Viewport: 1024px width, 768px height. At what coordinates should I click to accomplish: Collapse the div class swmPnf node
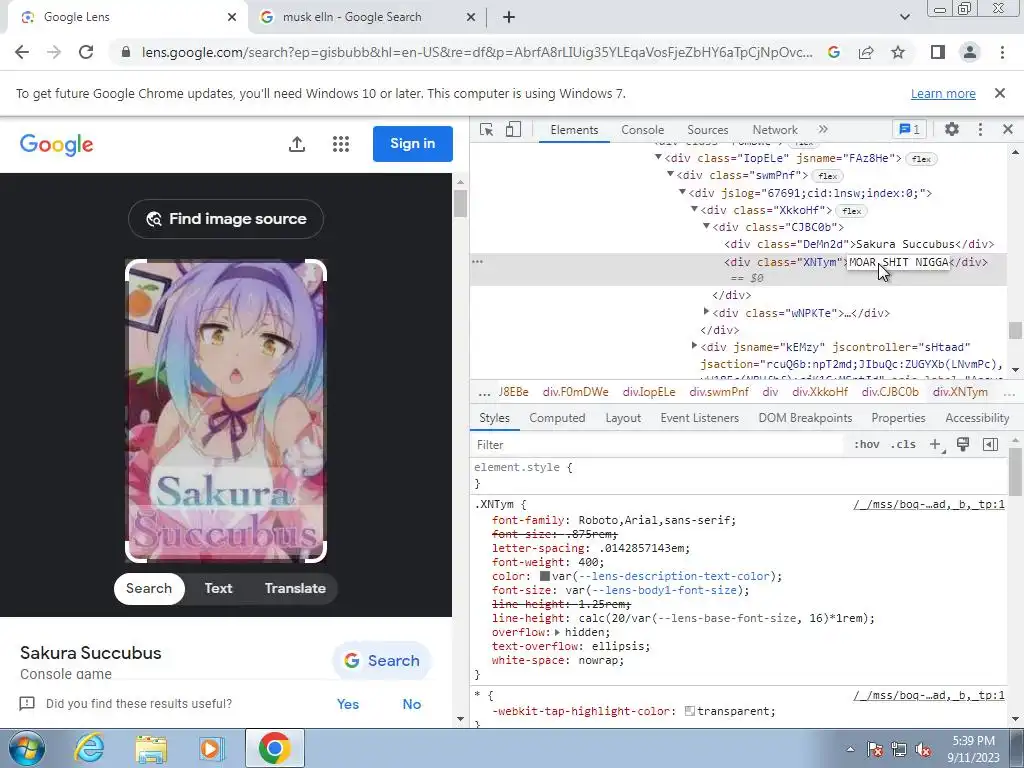[670, 174]
